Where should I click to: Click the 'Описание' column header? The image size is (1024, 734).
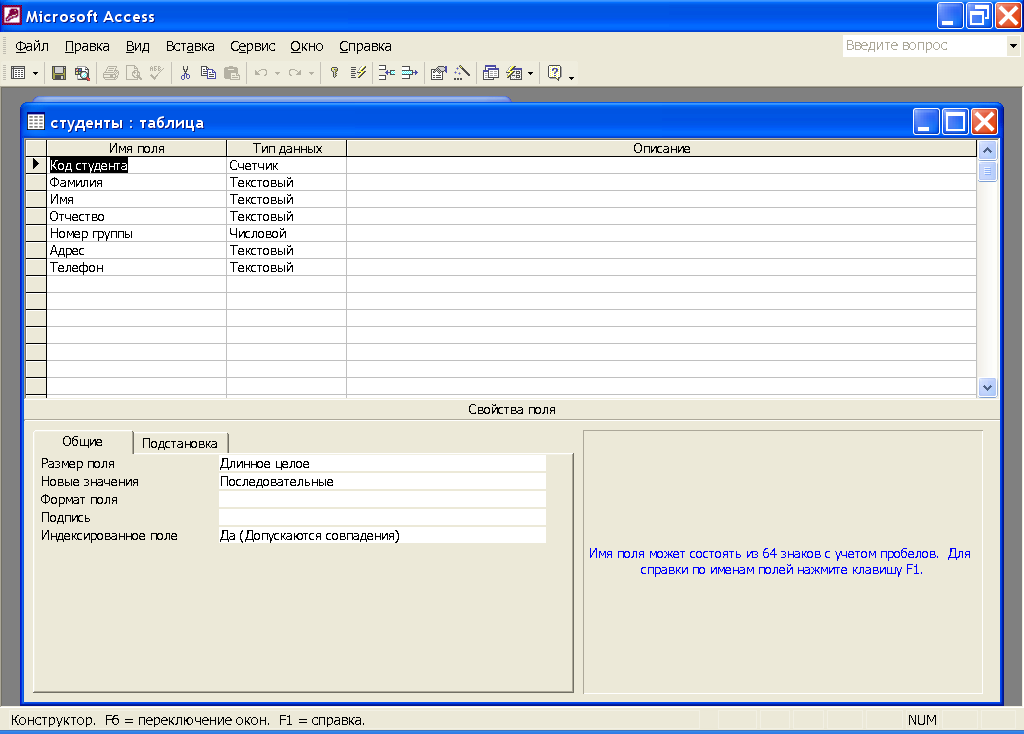(x=662, y=148)
